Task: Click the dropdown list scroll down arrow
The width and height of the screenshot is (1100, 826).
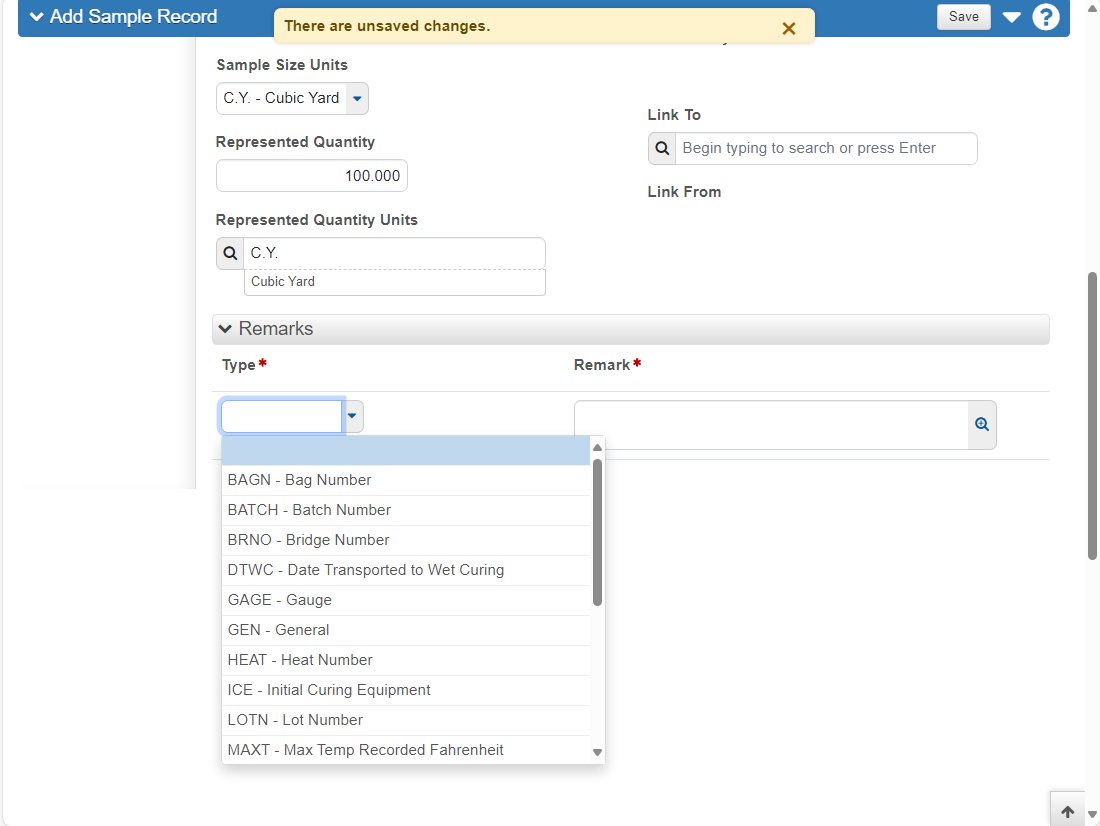Action: pos(597,752)
